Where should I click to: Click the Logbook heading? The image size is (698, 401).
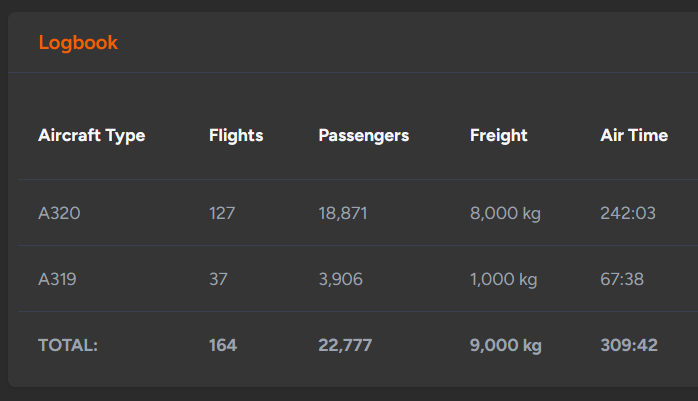[78, 43]
